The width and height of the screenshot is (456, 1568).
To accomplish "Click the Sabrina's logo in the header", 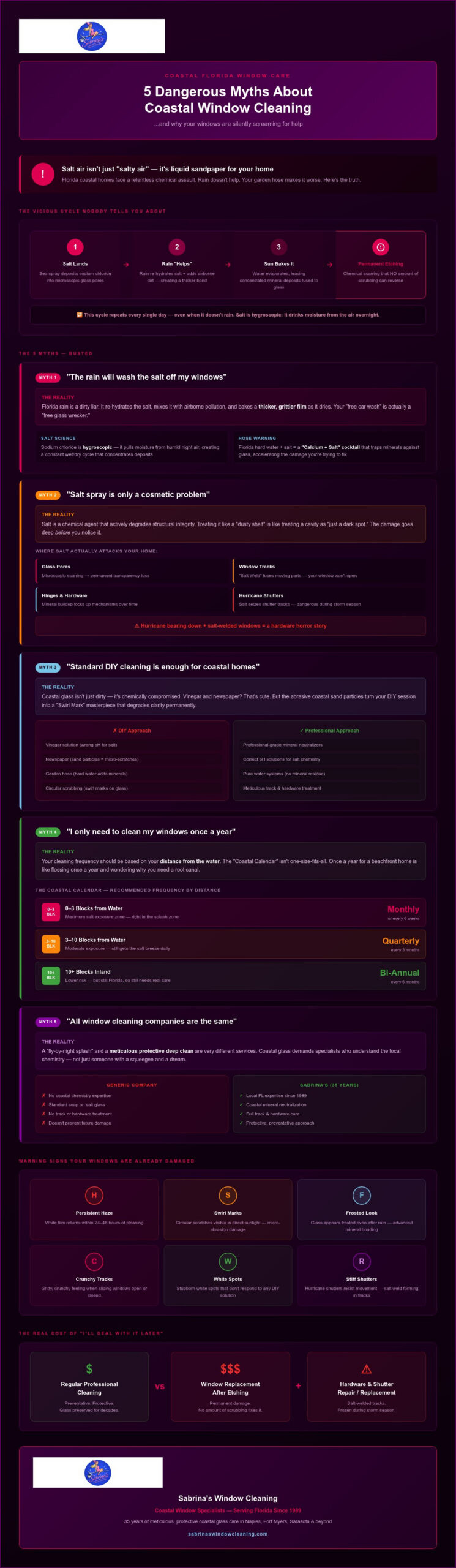I will 92,36.
